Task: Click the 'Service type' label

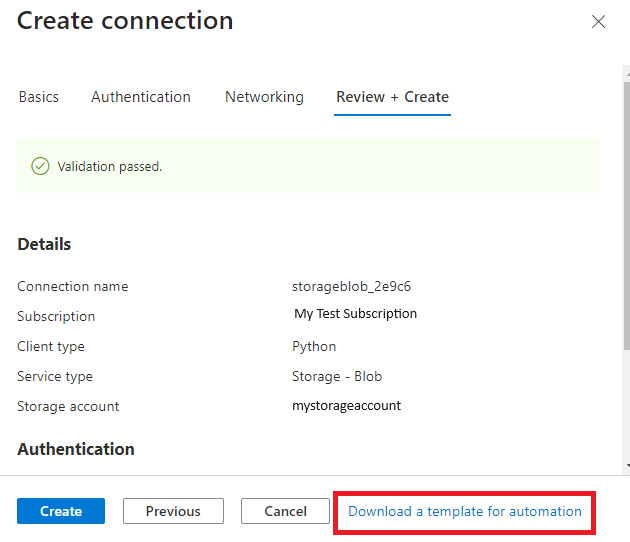Action: [55, 376]
